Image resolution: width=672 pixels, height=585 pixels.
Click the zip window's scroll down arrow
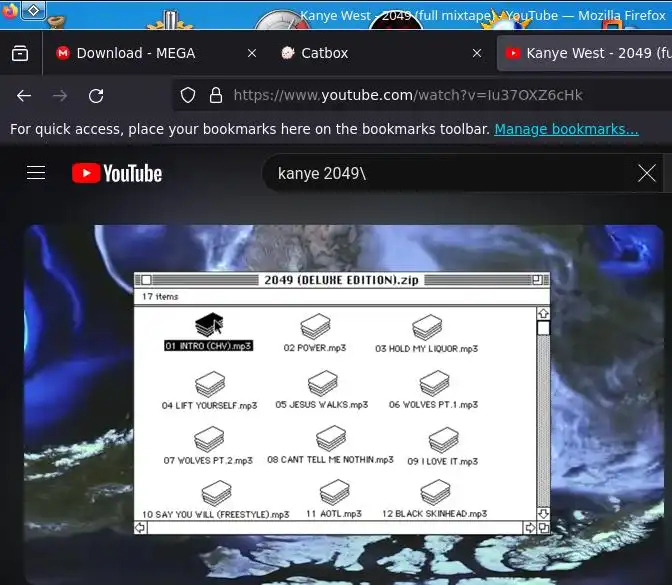pyautogui.click(x=543, y=513)
